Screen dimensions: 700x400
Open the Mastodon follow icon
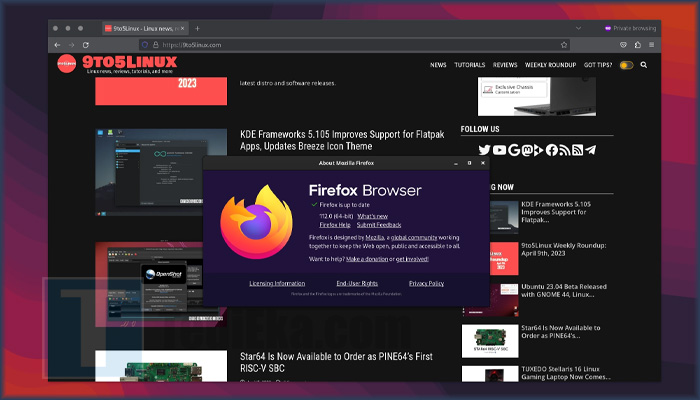pyautogui.click(x=527, y=150)
